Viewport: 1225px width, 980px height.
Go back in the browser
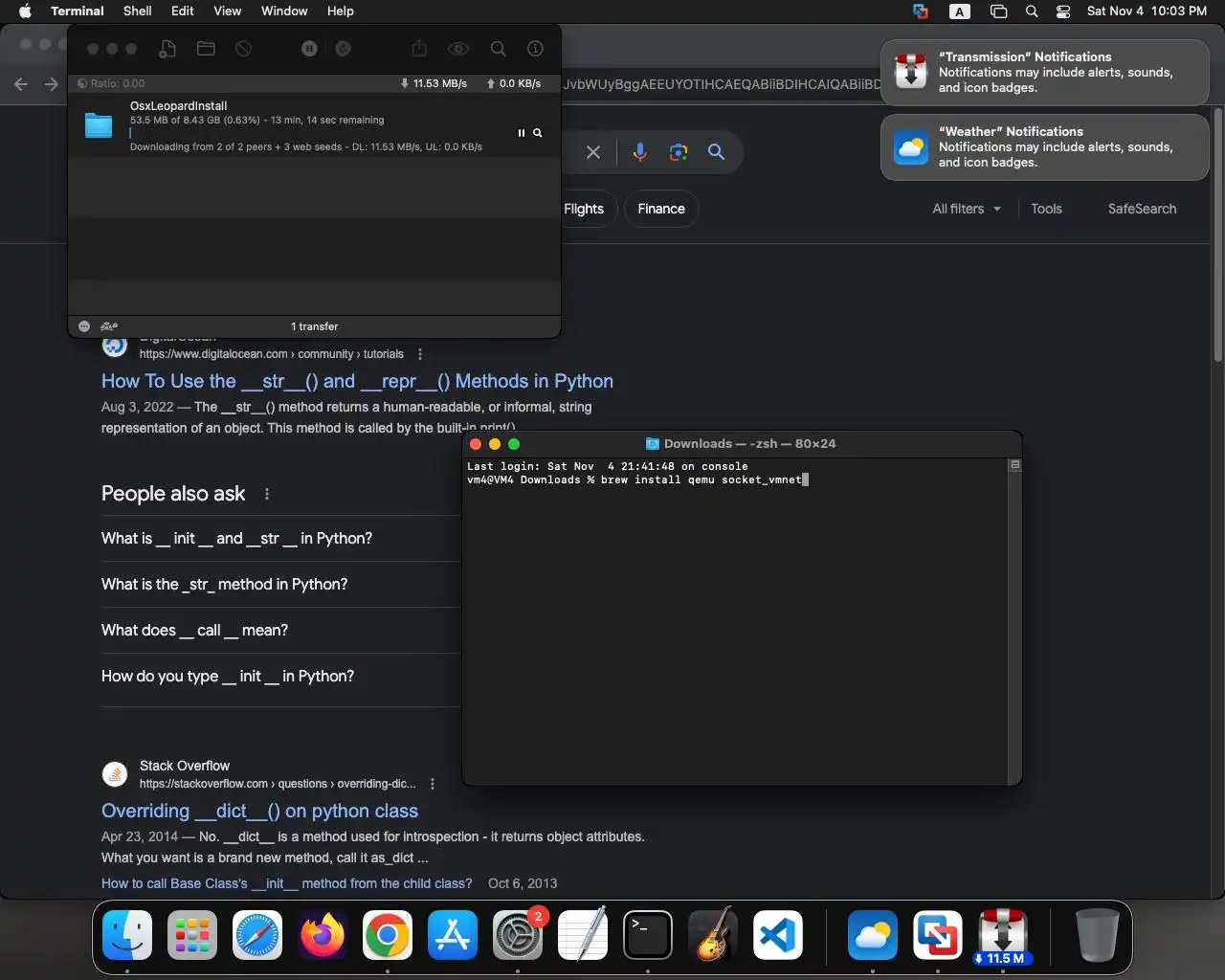(x=21, y=84)
